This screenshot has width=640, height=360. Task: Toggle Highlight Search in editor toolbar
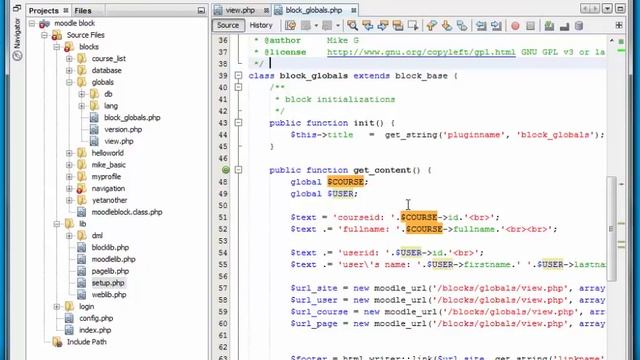[x=398, y=26]
